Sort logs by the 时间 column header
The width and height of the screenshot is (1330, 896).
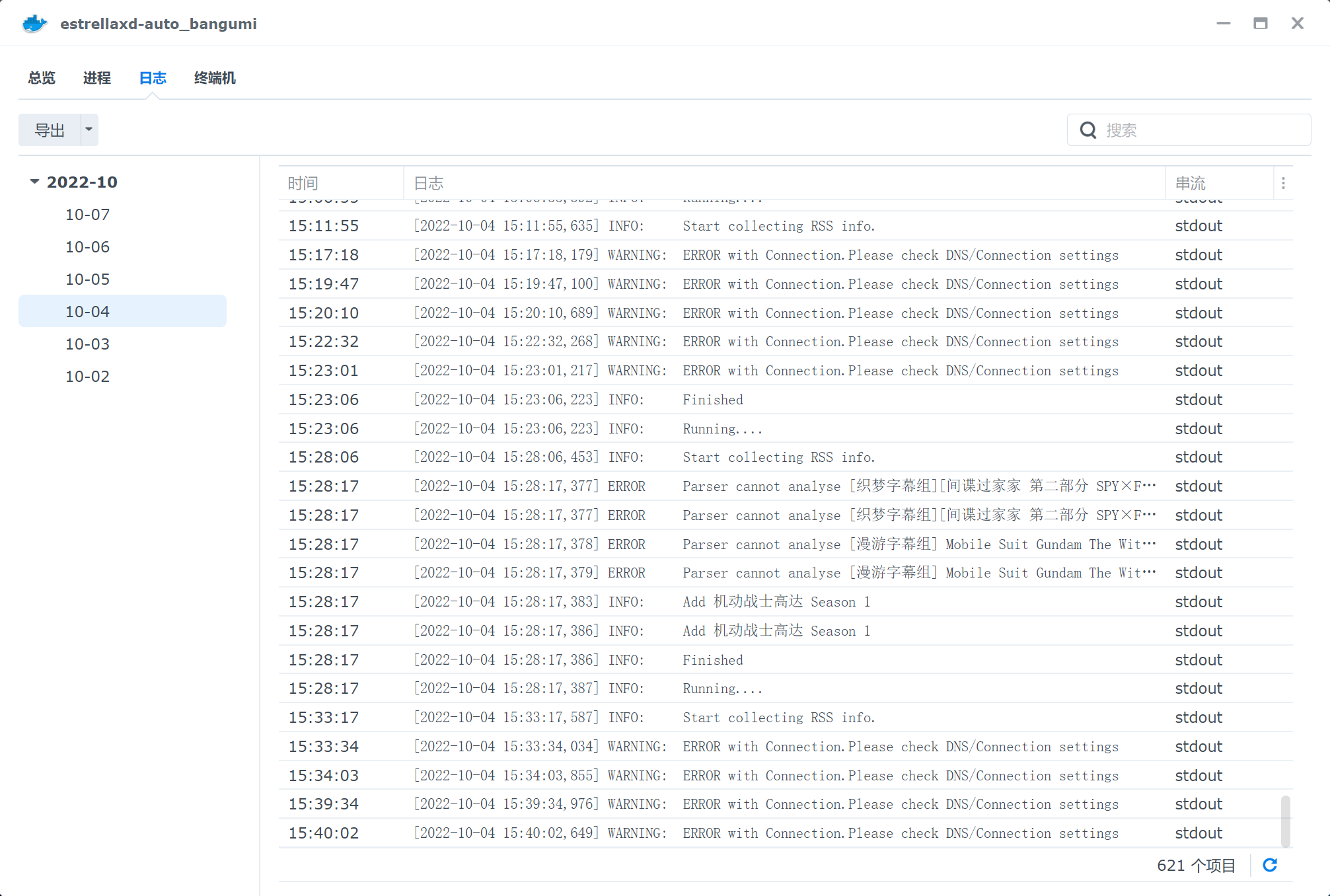click(303, 182)
